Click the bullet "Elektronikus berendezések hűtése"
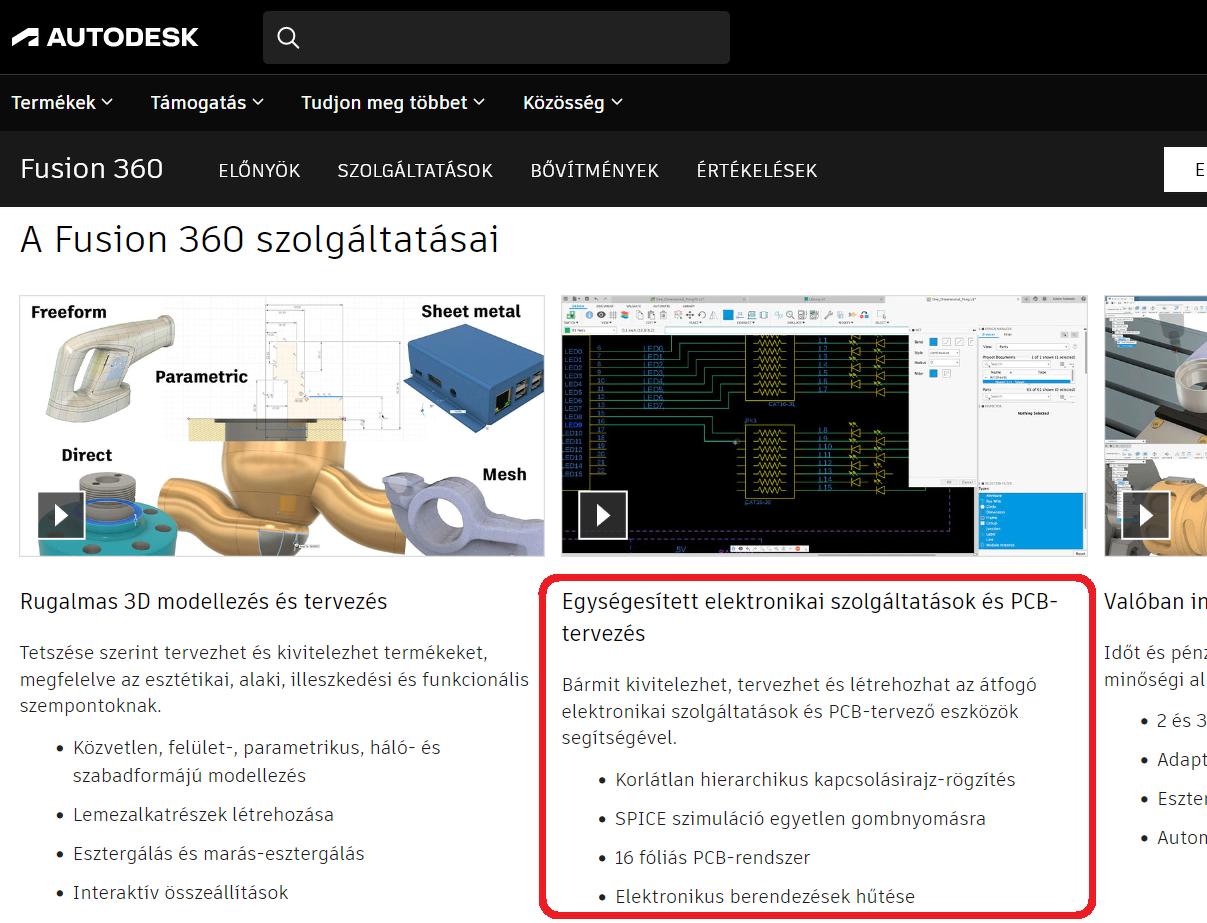The image size is (1207, 923). (x=765, y=896)
